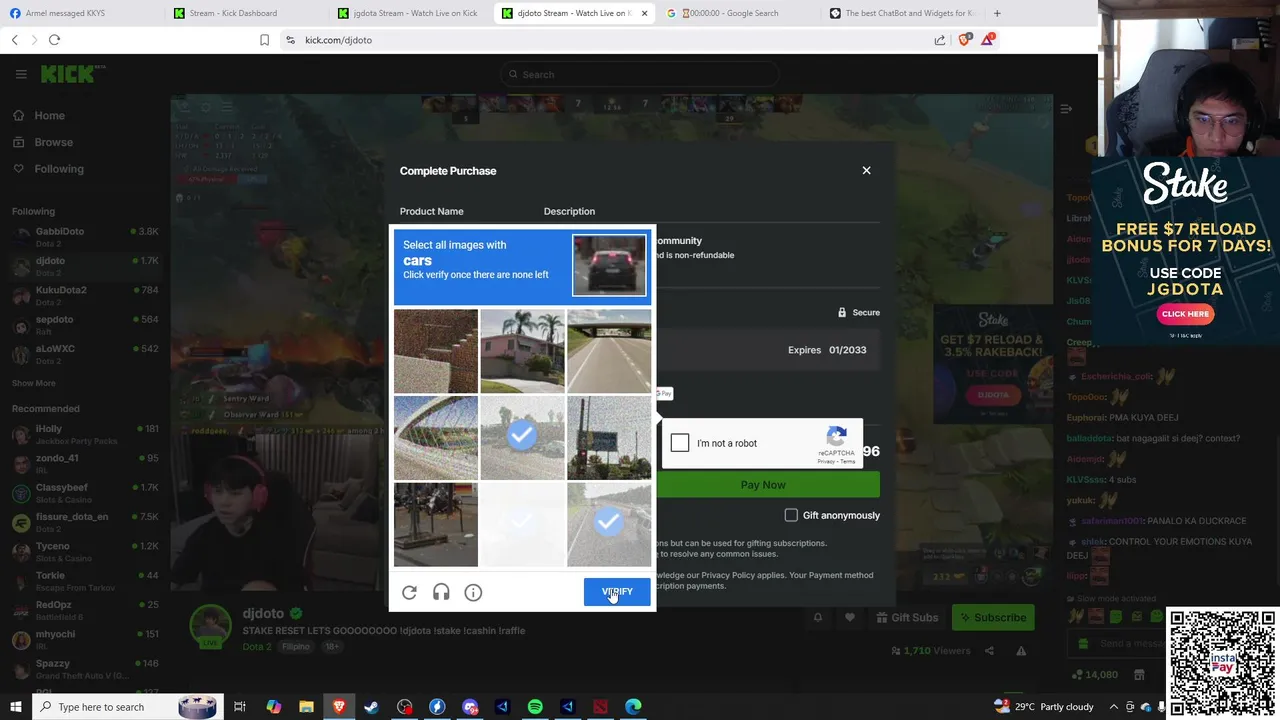1280x720 pixels.
Task: Reload the current page
Action: (54, 40)
